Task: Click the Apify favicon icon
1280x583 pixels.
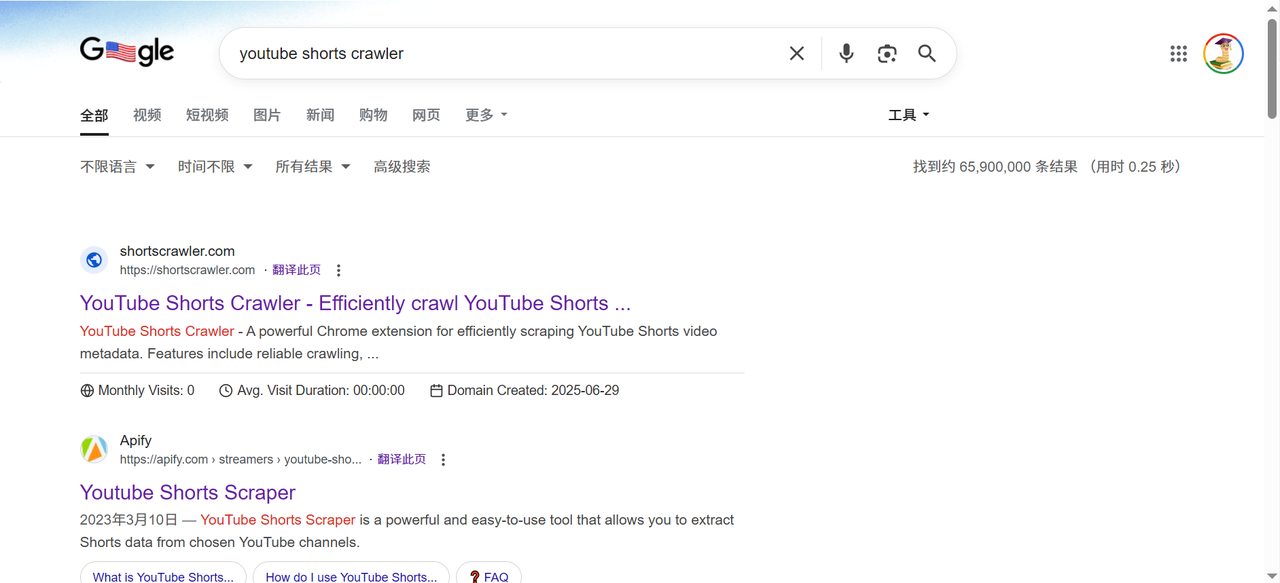Action: coord(94,449)
